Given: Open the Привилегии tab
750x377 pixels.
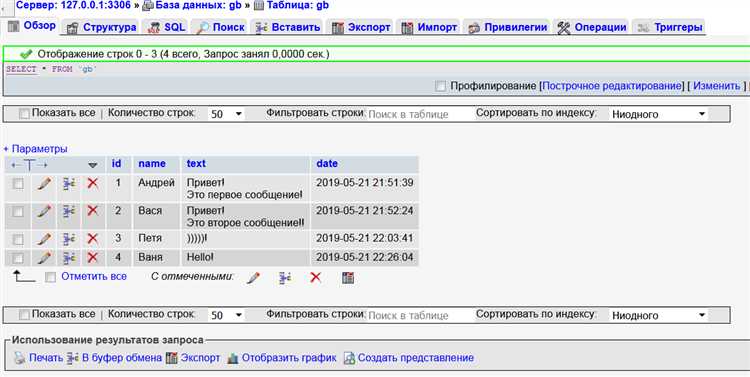Looking at the screenshot, I should click(508, 28).
